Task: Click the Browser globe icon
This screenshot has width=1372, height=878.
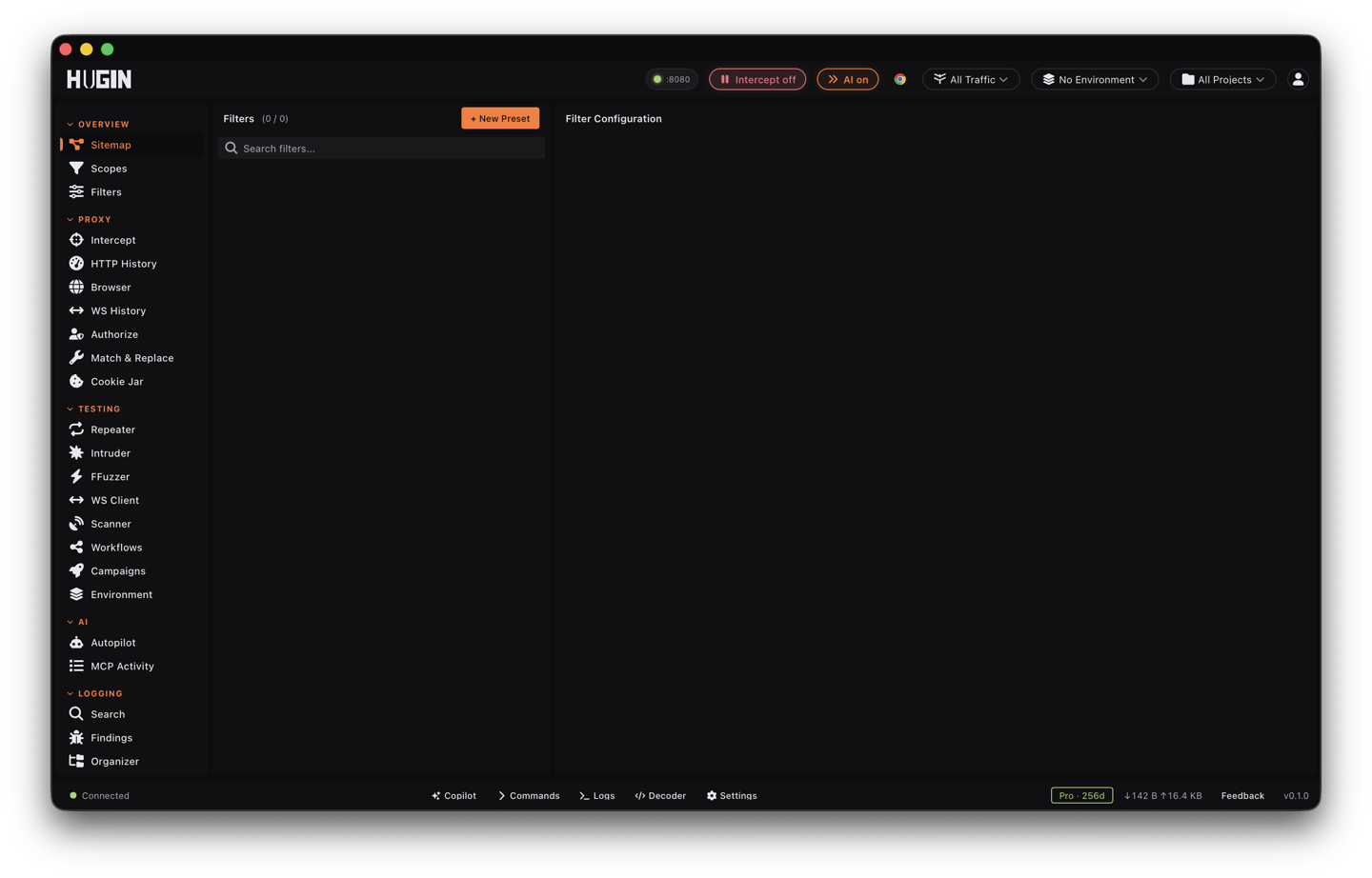Action: point(76,288)
